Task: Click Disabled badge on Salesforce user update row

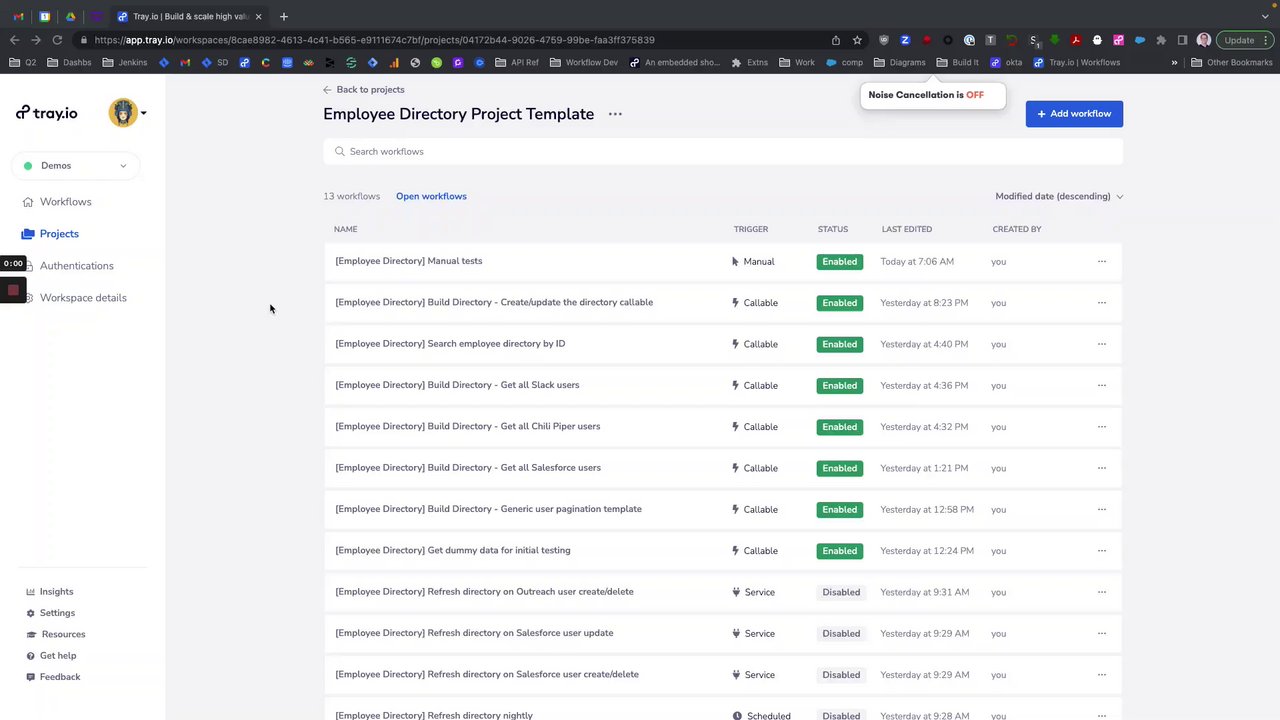Action: 840,634
